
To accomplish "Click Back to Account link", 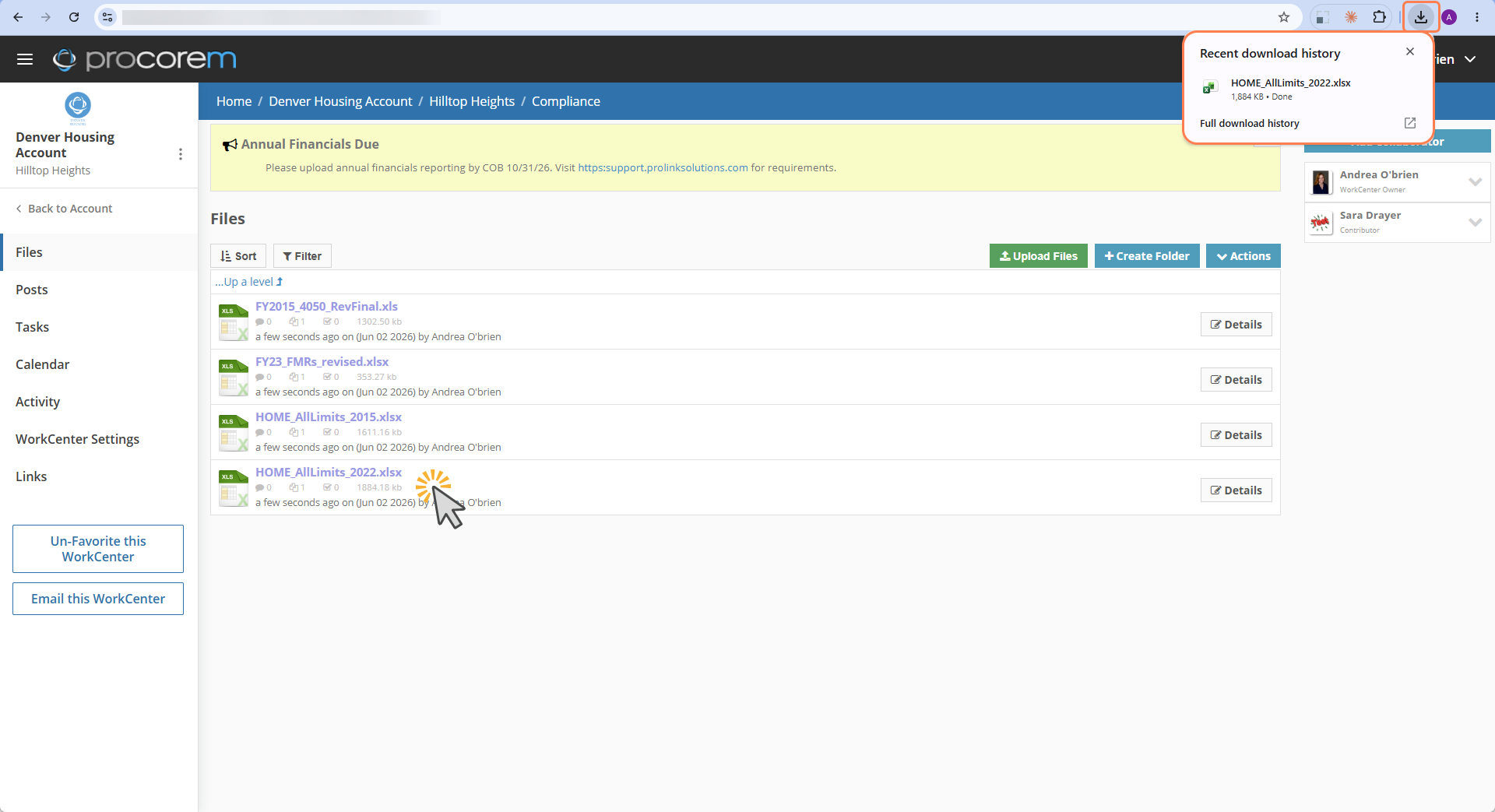I will [64, 209].
